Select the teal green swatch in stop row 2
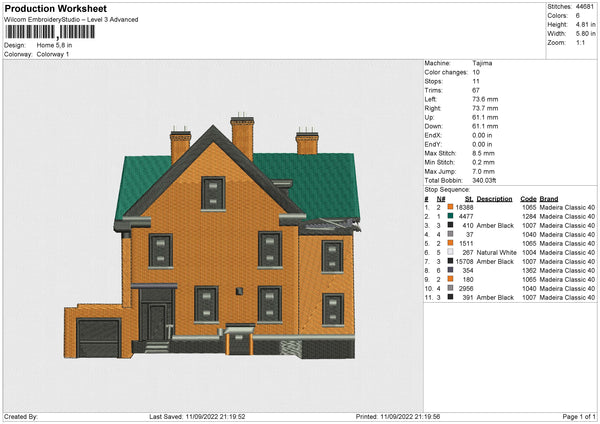The height and width of the screenshot is (424, 600). pos(450,216)
